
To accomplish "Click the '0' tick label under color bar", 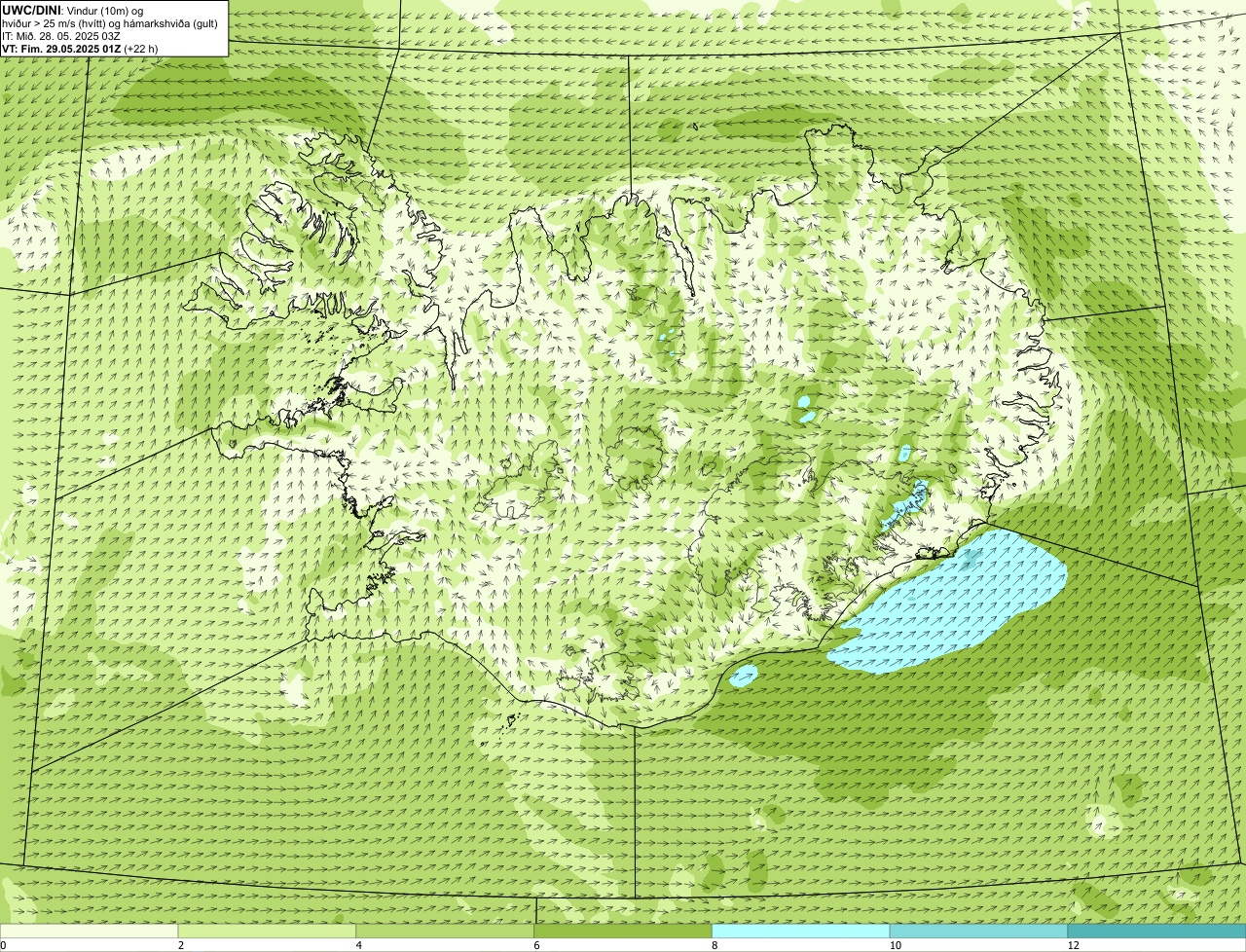I will [x=3, y=945].
